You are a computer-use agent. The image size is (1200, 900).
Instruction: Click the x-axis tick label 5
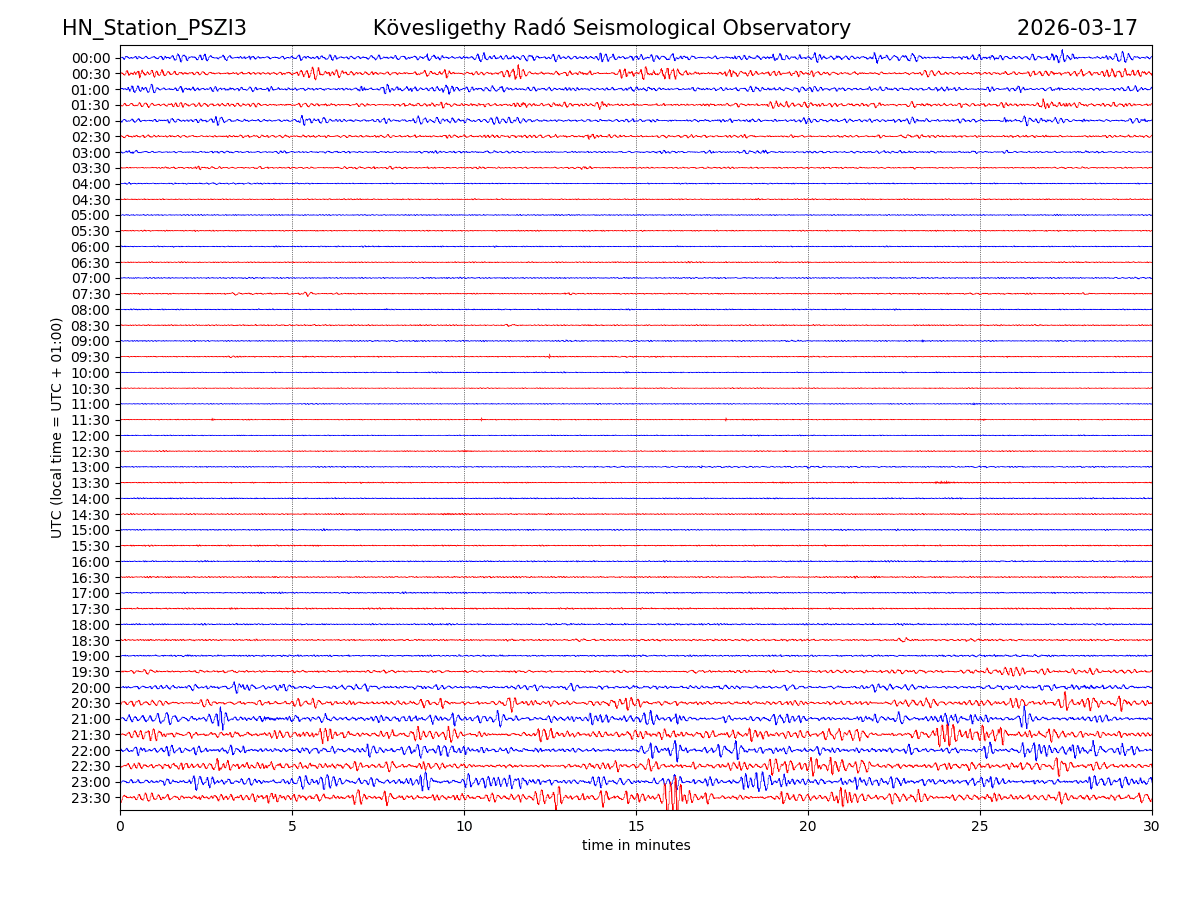pyautogui.click(x=292, y=826)
